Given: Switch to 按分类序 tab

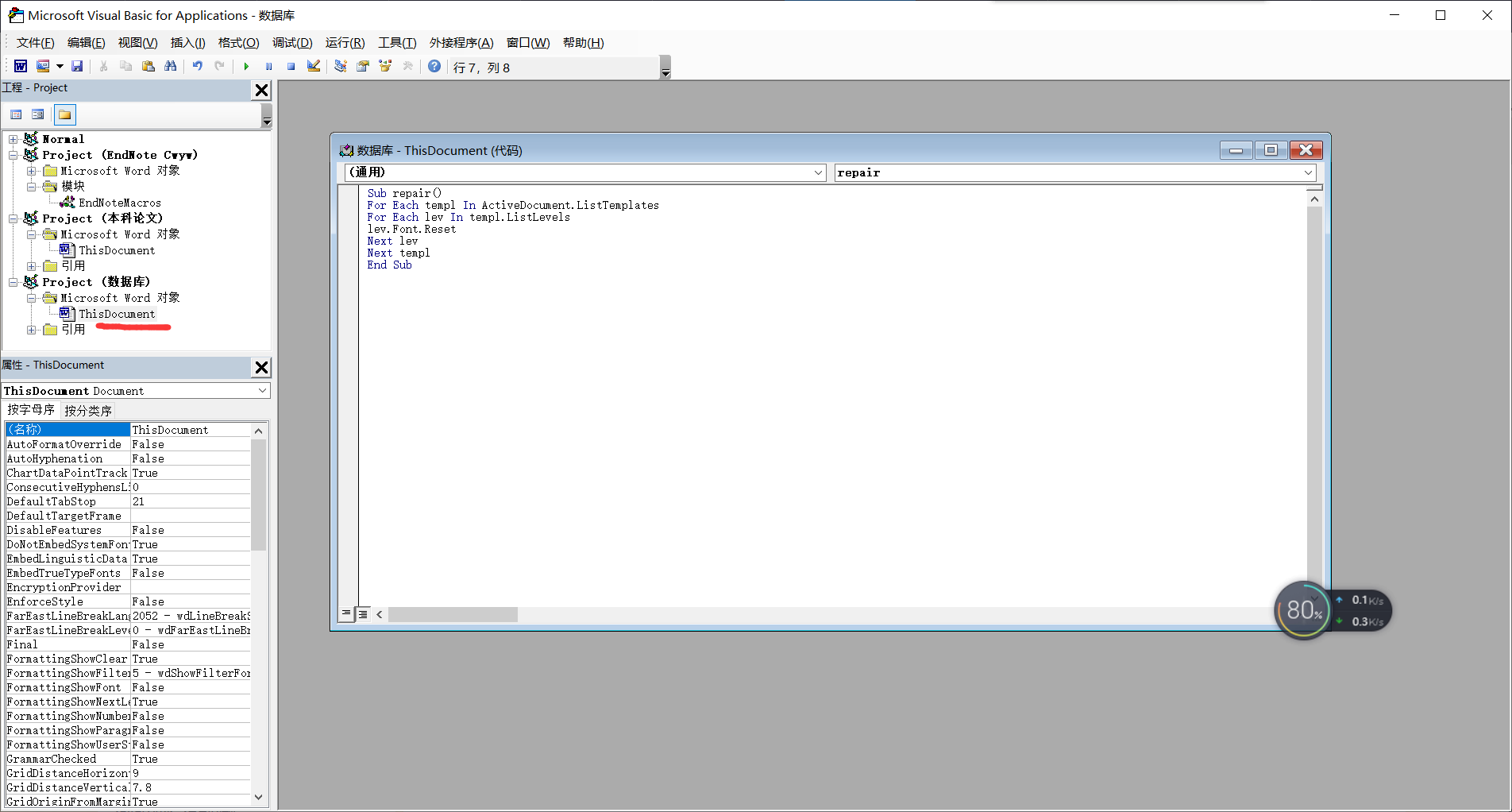Looking at the screenshot, I should tap(87, 411).
